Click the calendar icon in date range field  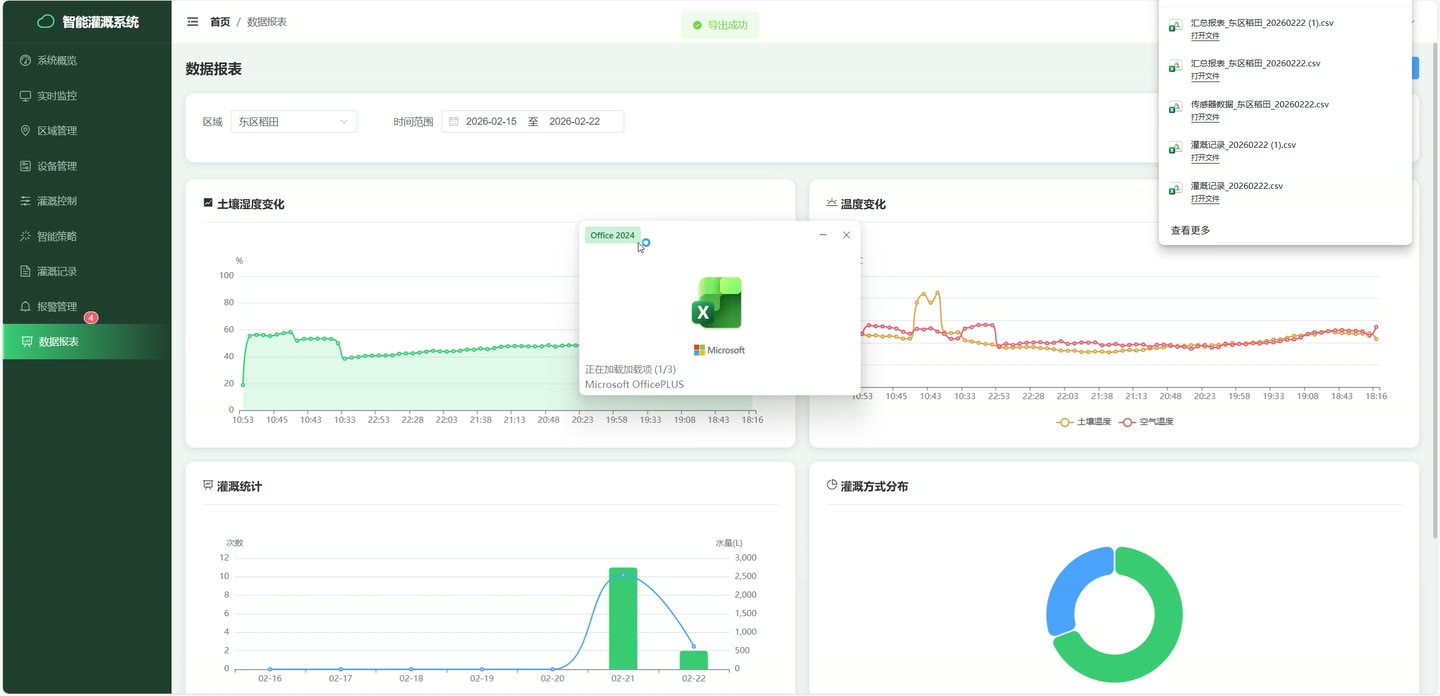[x=454, y=122]
